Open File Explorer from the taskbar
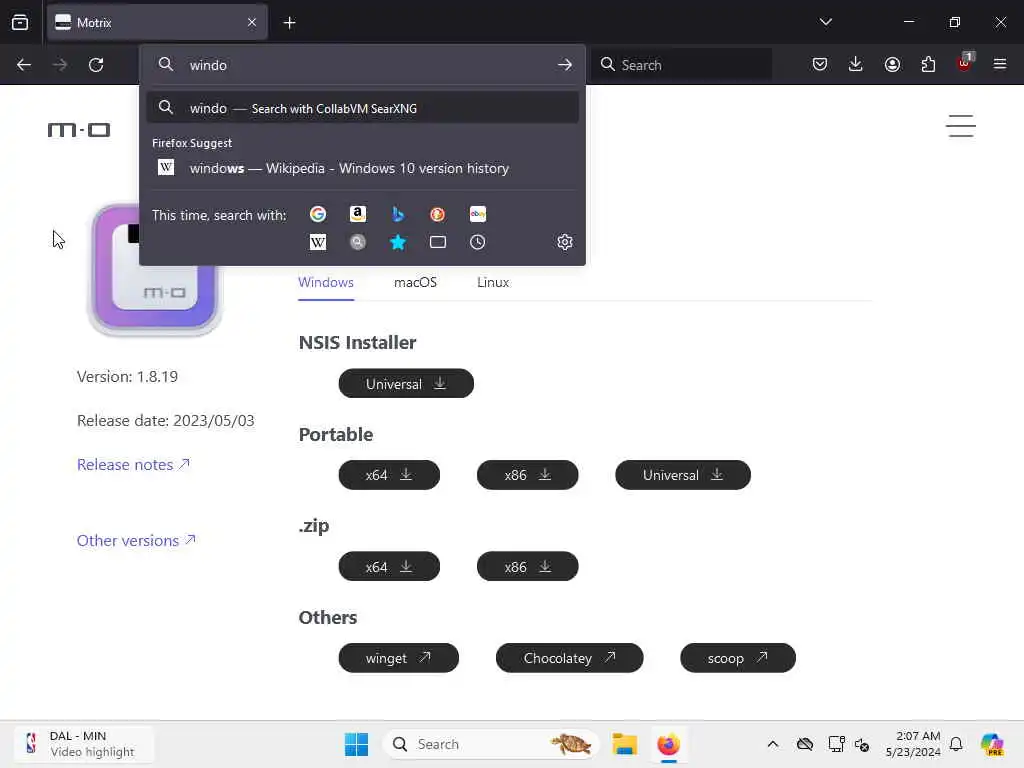Screen dimensions: 1024x768 tap(624, 744)
